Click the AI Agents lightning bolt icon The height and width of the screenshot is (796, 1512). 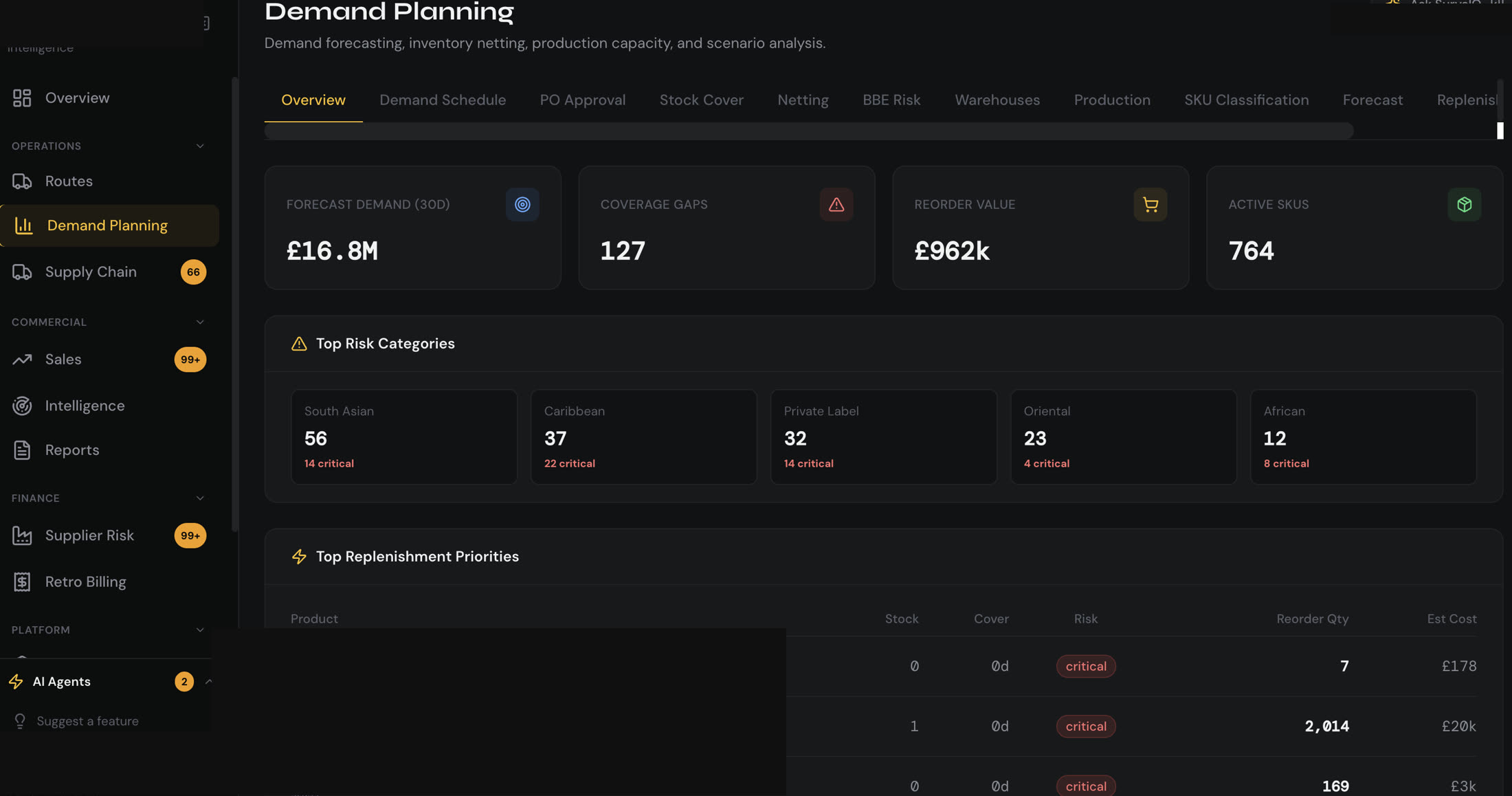[16, 682]
